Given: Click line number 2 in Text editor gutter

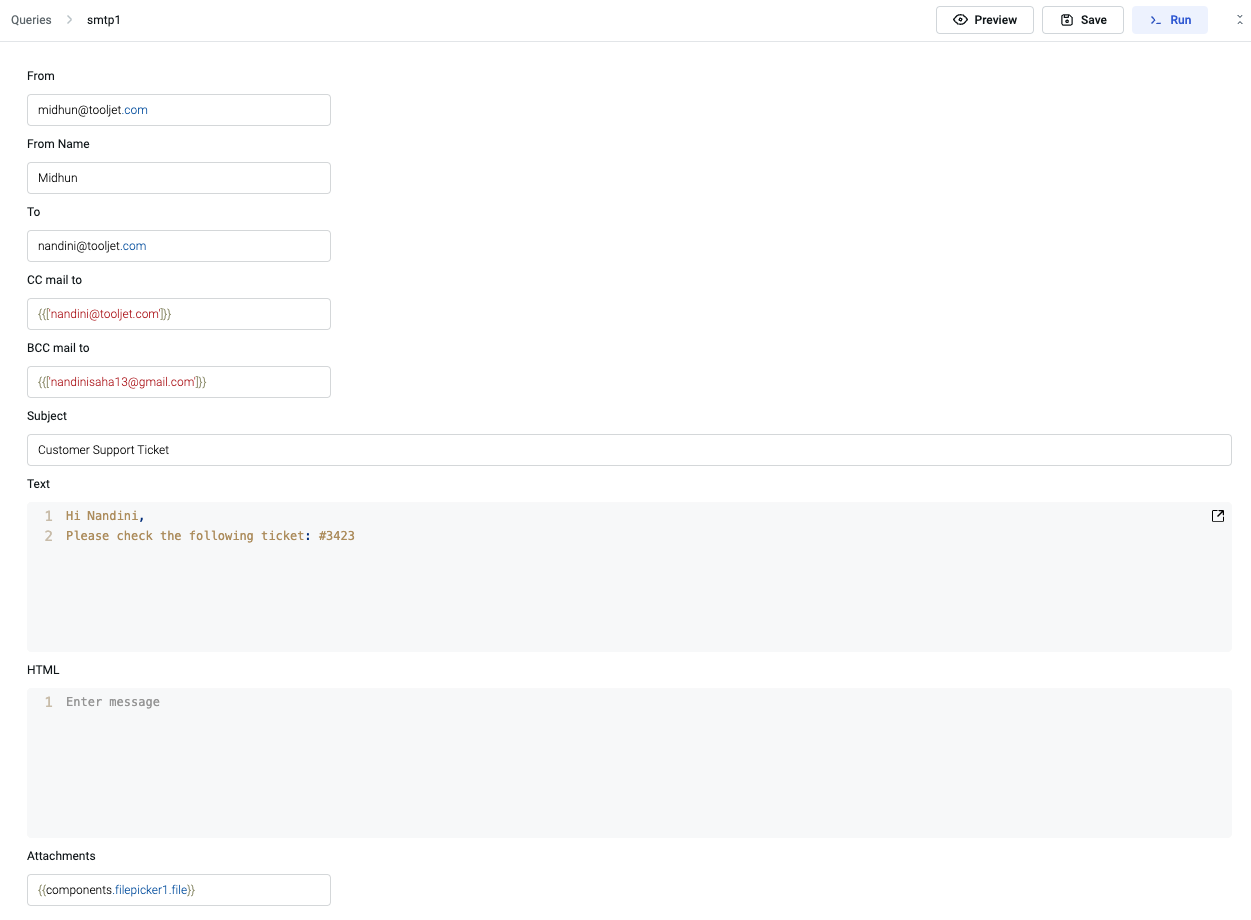Looking at the screenshot, I should [48, 536].
